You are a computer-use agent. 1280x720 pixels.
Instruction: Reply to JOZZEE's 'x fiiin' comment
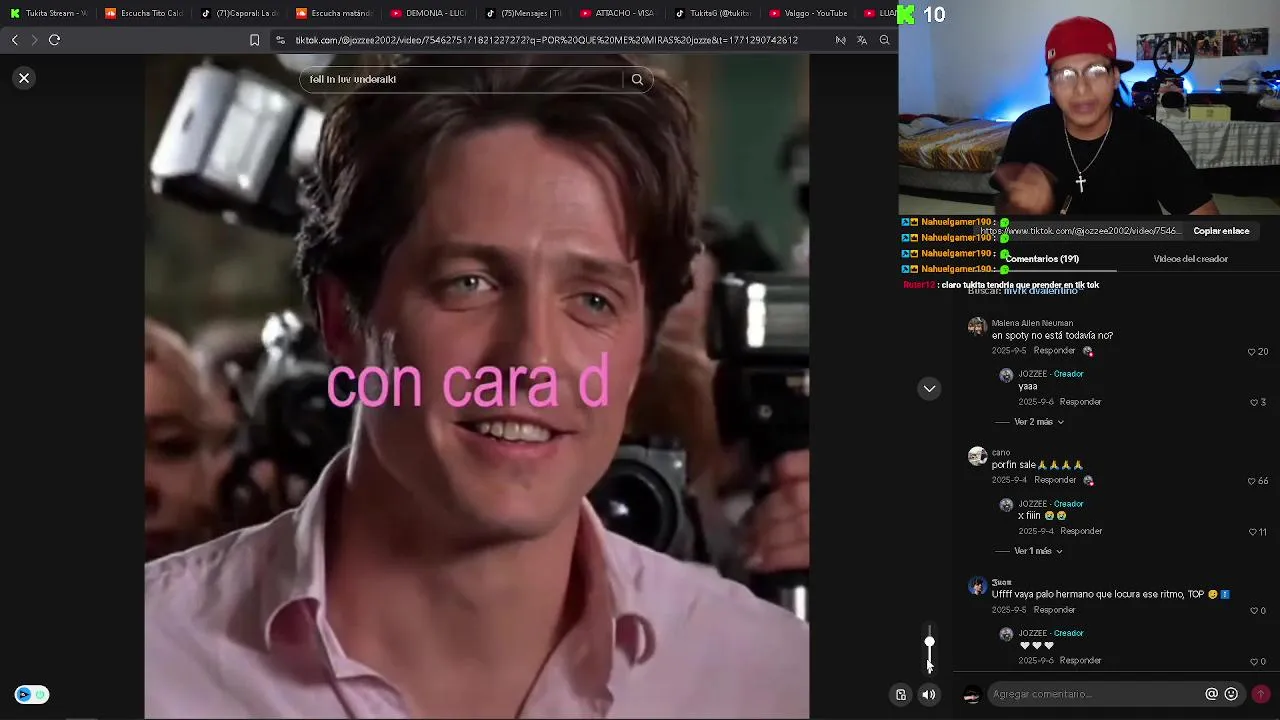[1081, 531]
